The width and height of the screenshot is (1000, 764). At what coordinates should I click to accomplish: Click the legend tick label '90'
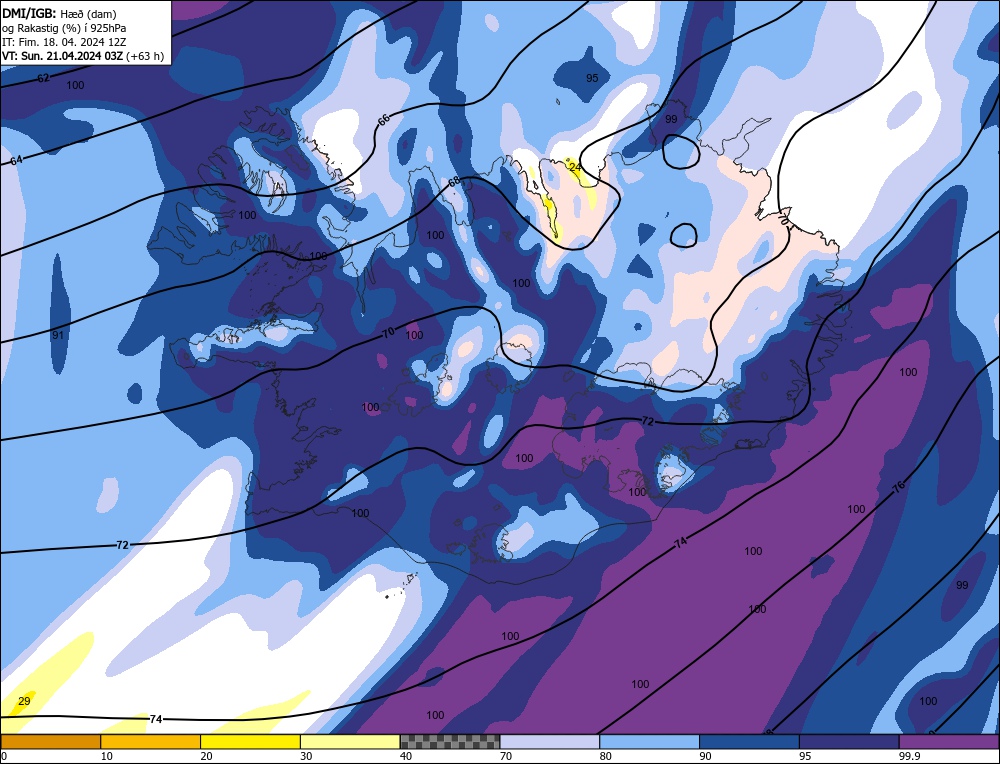point(705,756)
